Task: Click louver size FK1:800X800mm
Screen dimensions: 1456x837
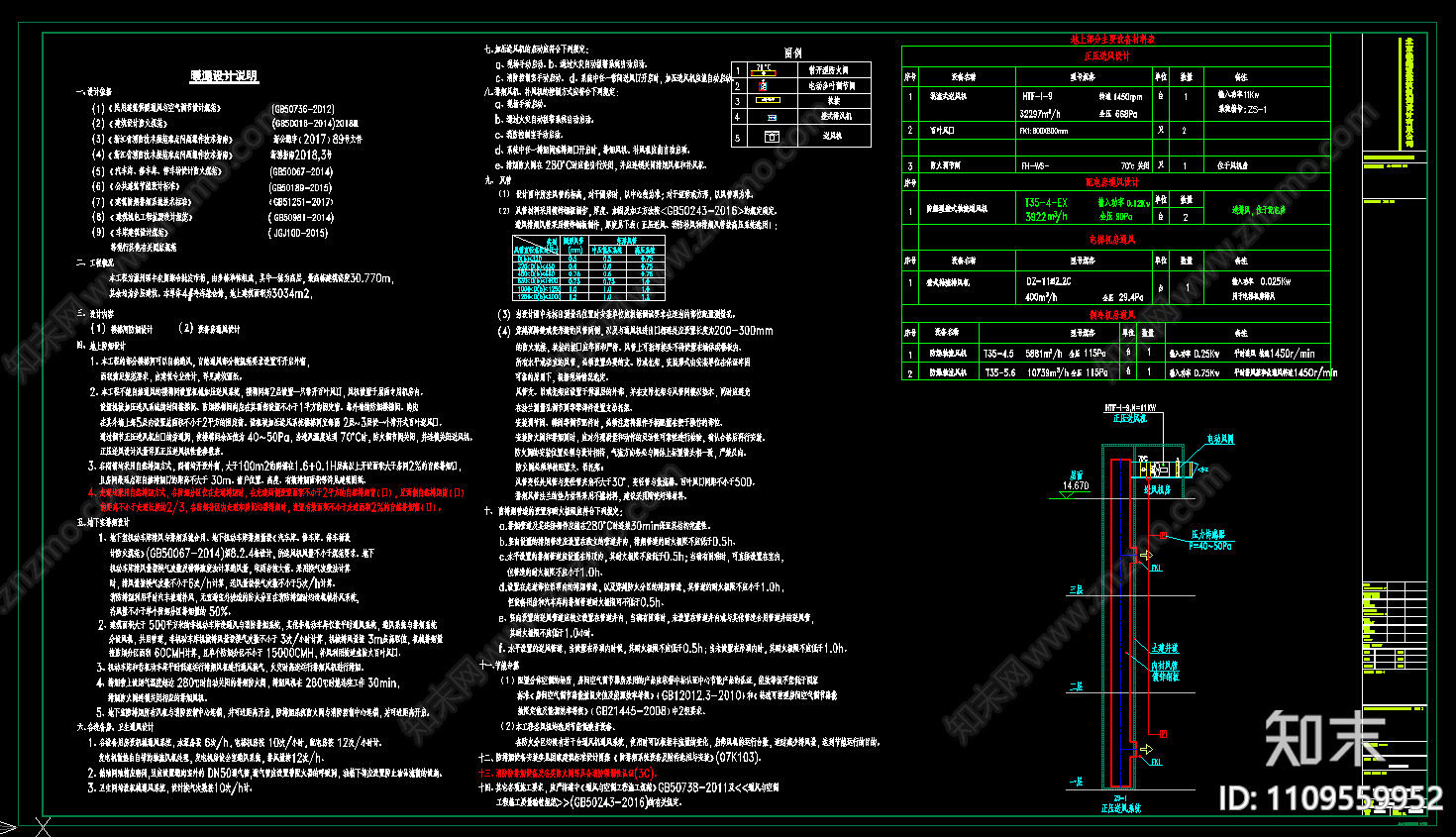Action: (1044, 131)
